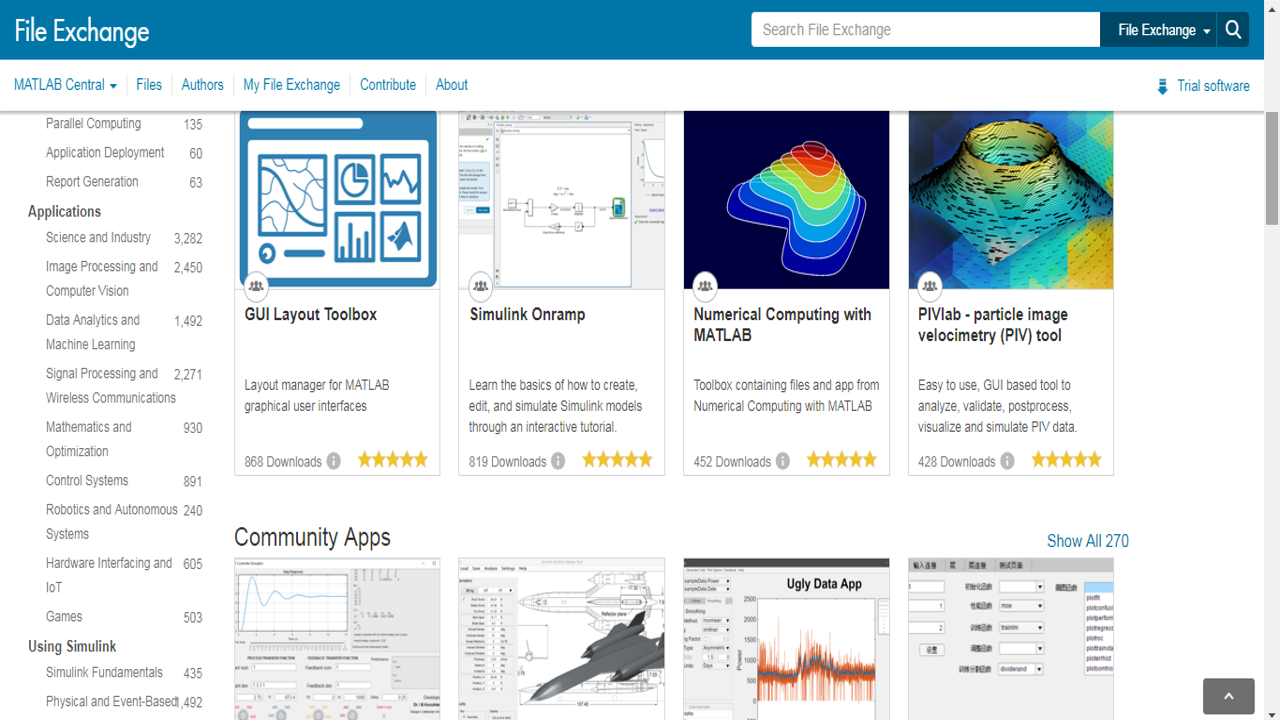Viewport: 1280px width, 720px height.
Task: Click community badge icon on PIVlab card
Action: point(930,286)
